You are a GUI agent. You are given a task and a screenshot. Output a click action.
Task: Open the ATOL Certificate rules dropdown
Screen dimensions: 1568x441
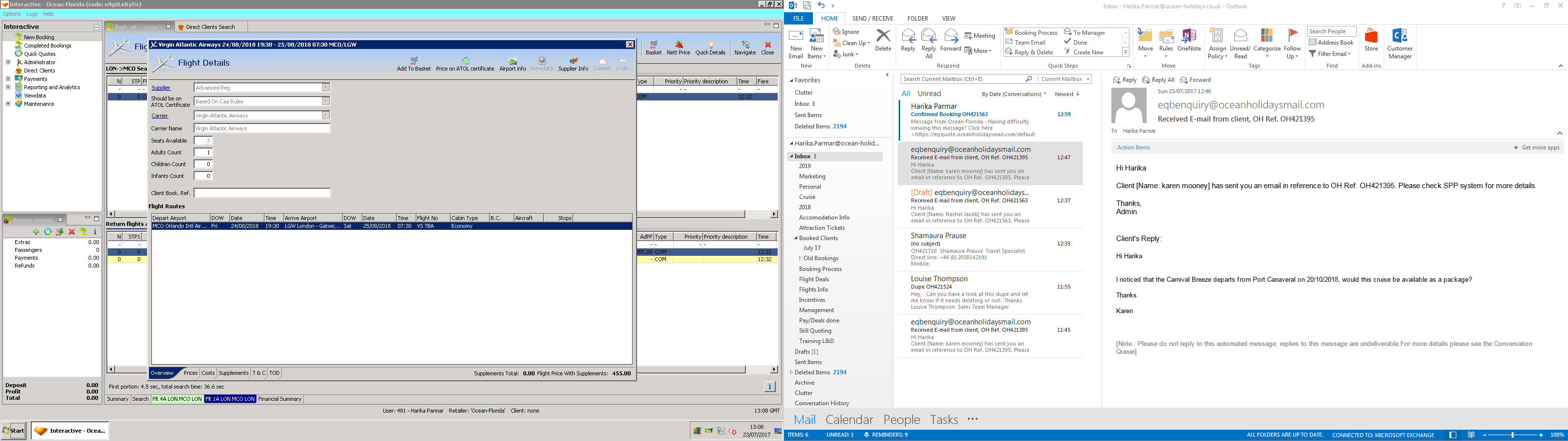click(x=326, y=101)
